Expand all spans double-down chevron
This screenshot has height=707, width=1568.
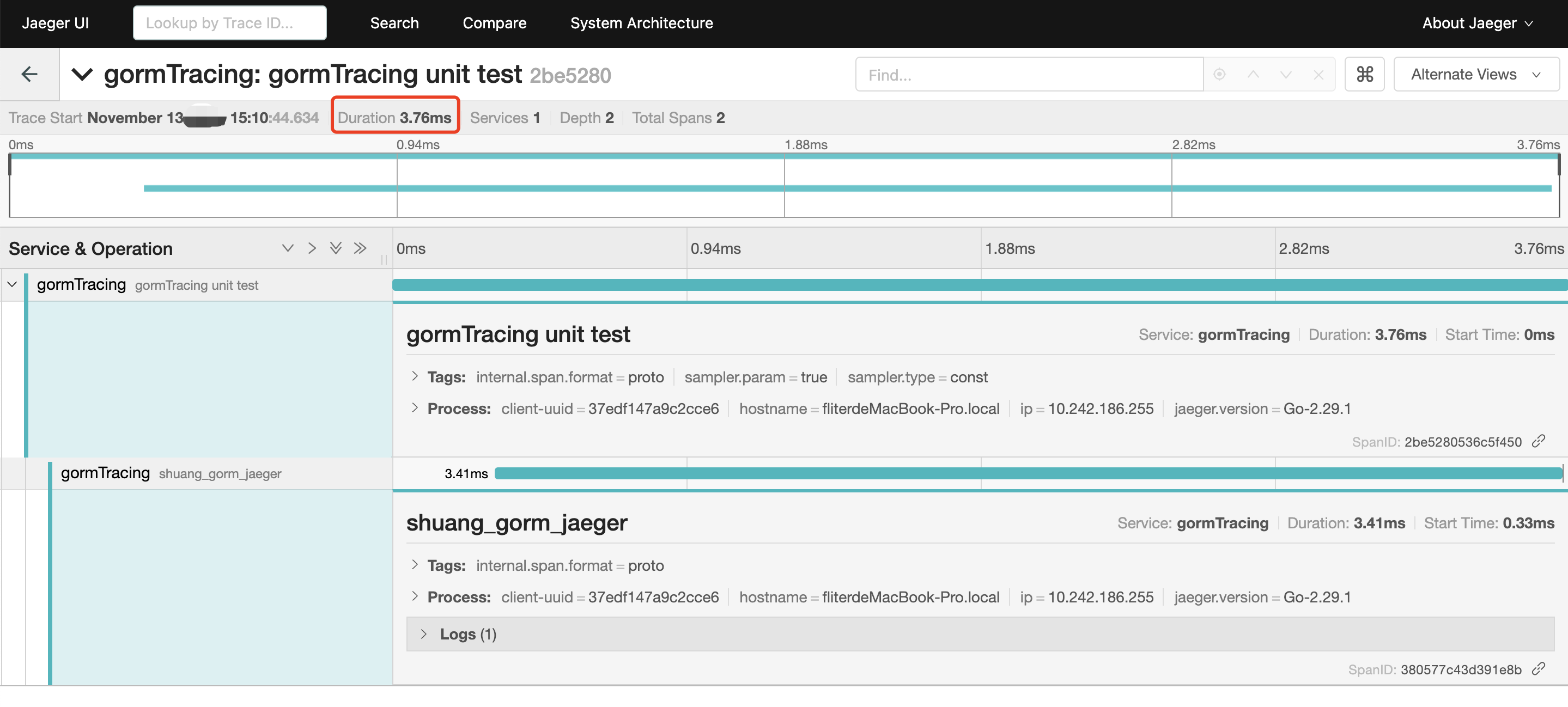pyautogui.click(x=336, y=248)
